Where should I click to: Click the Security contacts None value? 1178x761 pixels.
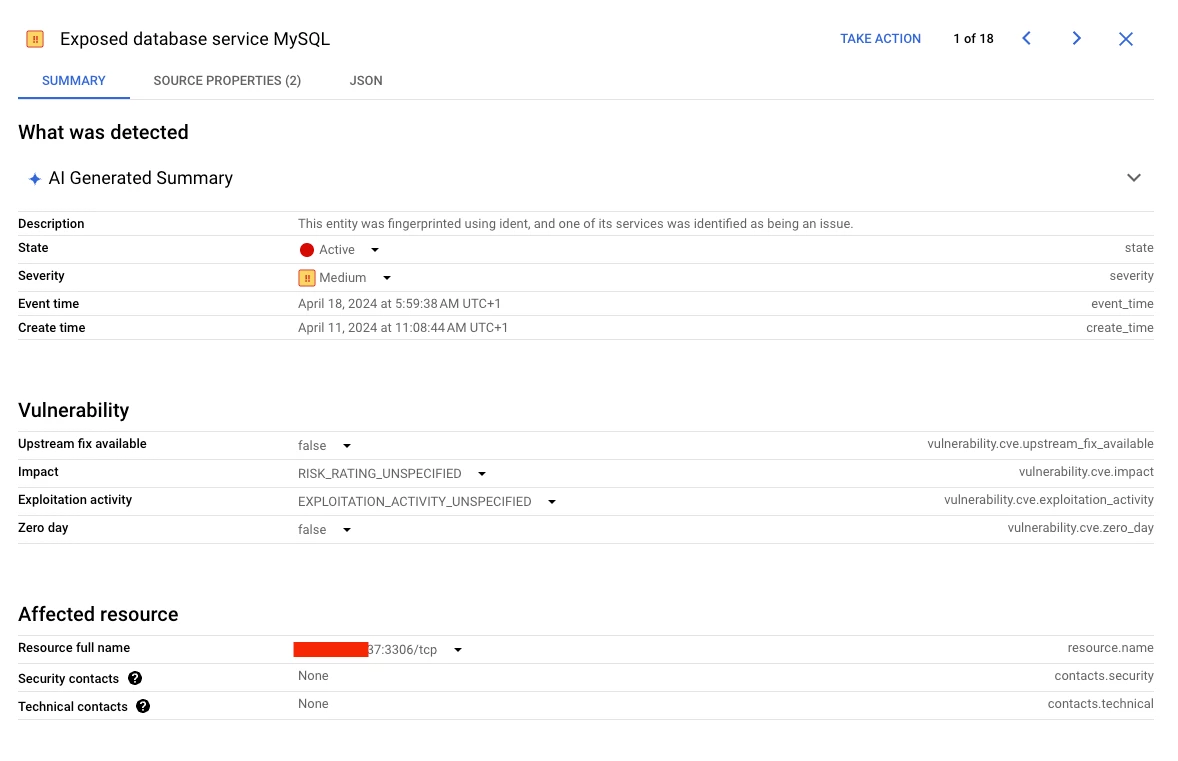click(x=313, y=676)
